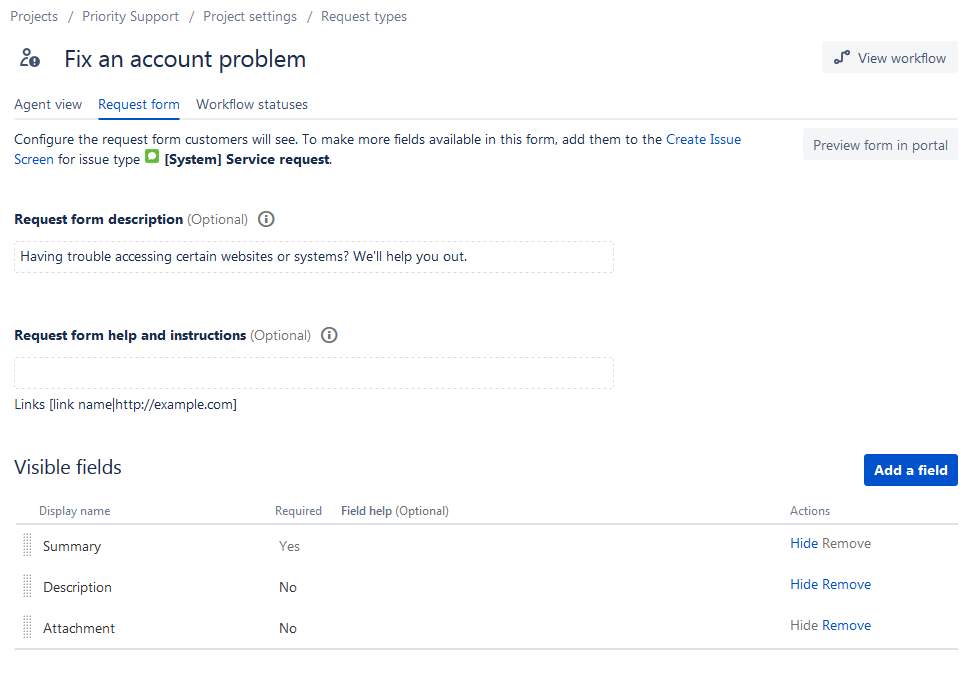Grab the drag handle for Summary row
This screenshot has height=673, width=977.
coord(27,546)
